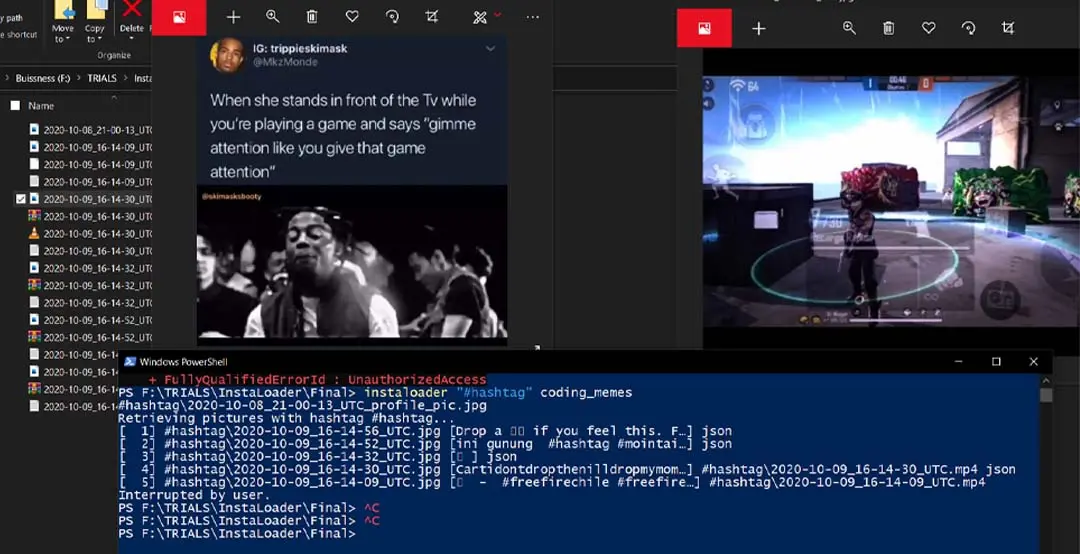Image resolution: width=1080 pixels, height=554 pixels.
Task: Open Edit & Create dropdown in left Photos
Action: [487, 17]
